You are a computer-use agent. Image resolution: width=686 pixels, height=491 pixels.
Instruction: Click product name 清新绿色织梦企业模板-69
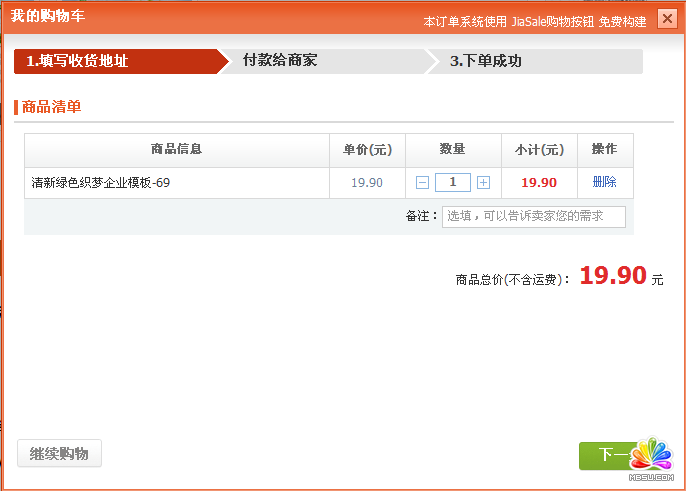100,183
